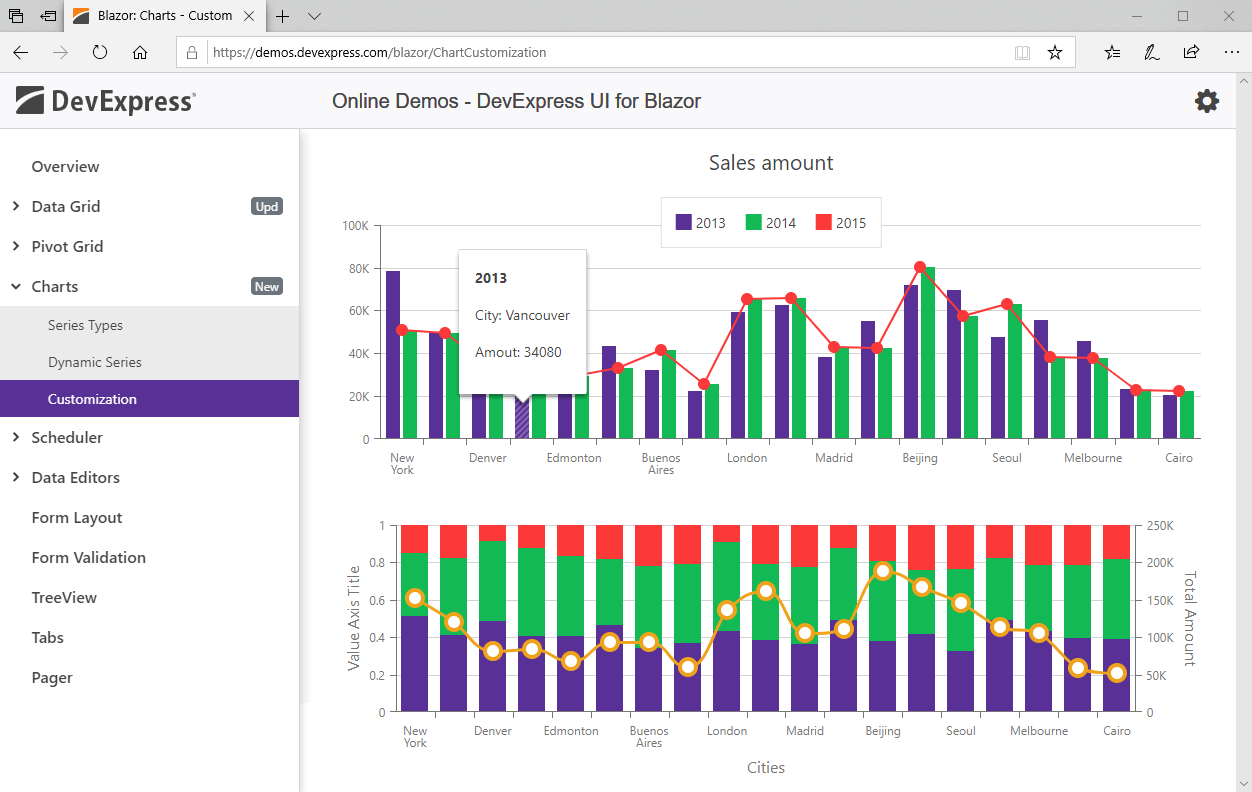
Task: Open the settings gear icon
Action: pyautogui.click(x=1207, y=101)
